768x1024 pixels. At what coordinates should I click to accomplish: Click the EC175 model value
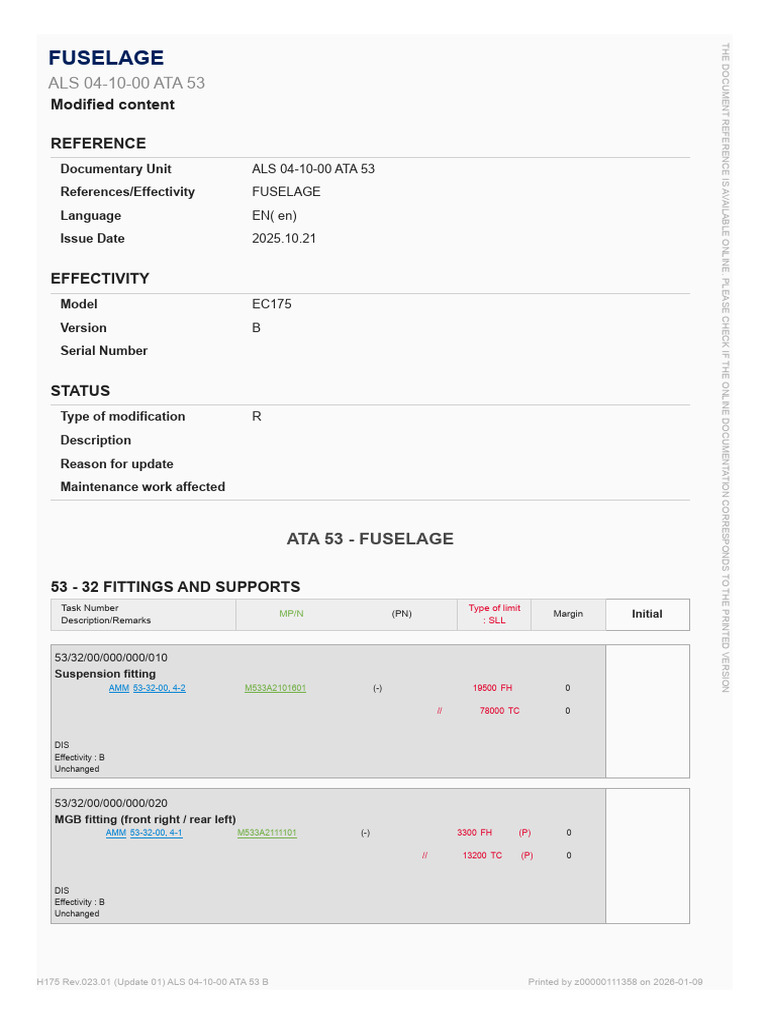click(272, 304)
